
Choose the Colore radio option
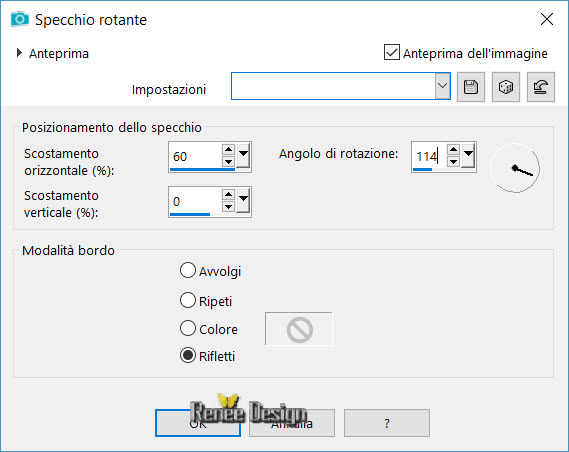click(x=188, y=328)
